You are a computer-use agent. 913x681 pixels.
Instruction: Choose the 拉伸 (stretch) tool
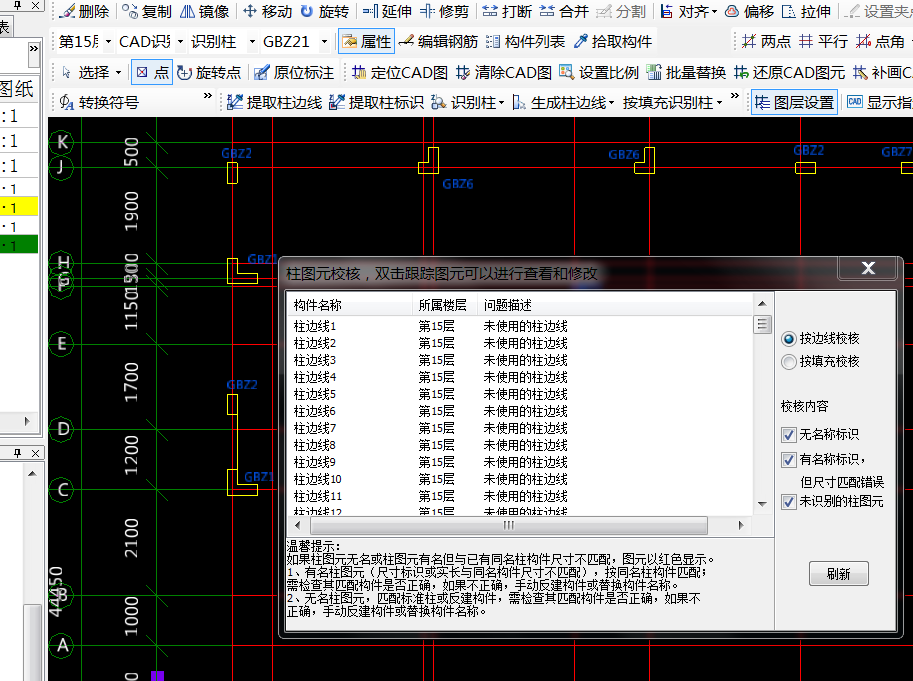pyautogui.click(x=806, y=11)
